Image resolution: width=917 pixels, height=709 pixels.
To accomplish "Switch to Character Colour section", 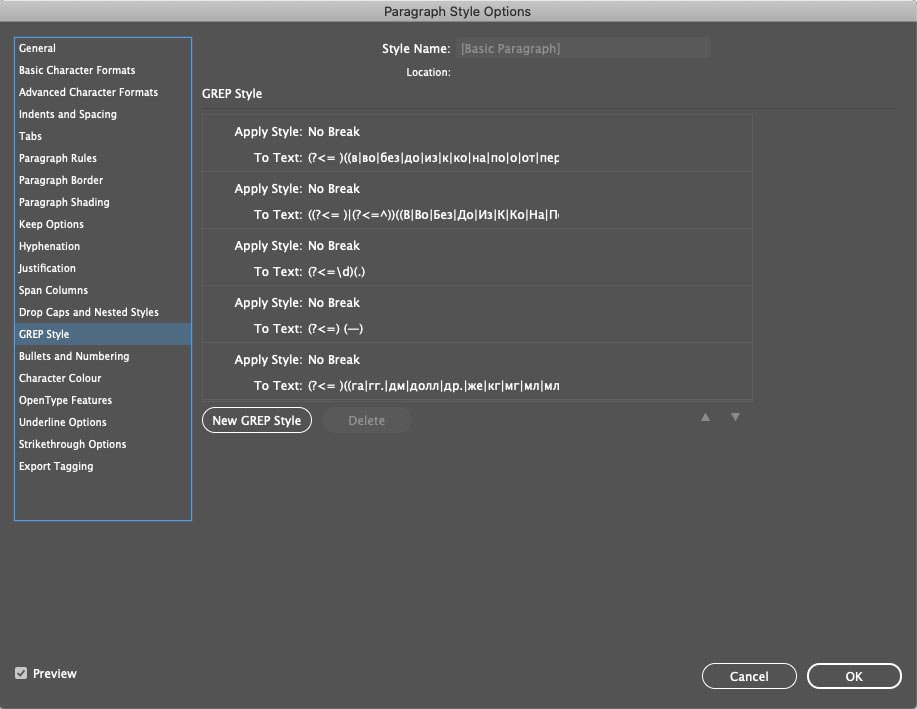I will pyautogui.click(x=60, y=378).
